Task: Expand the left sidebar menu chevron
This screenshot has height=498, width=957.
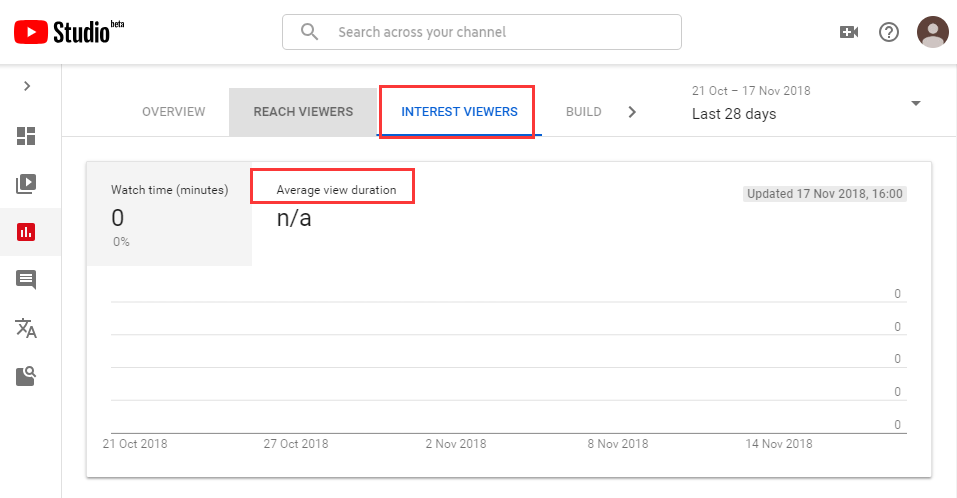Action: [27, 86]
